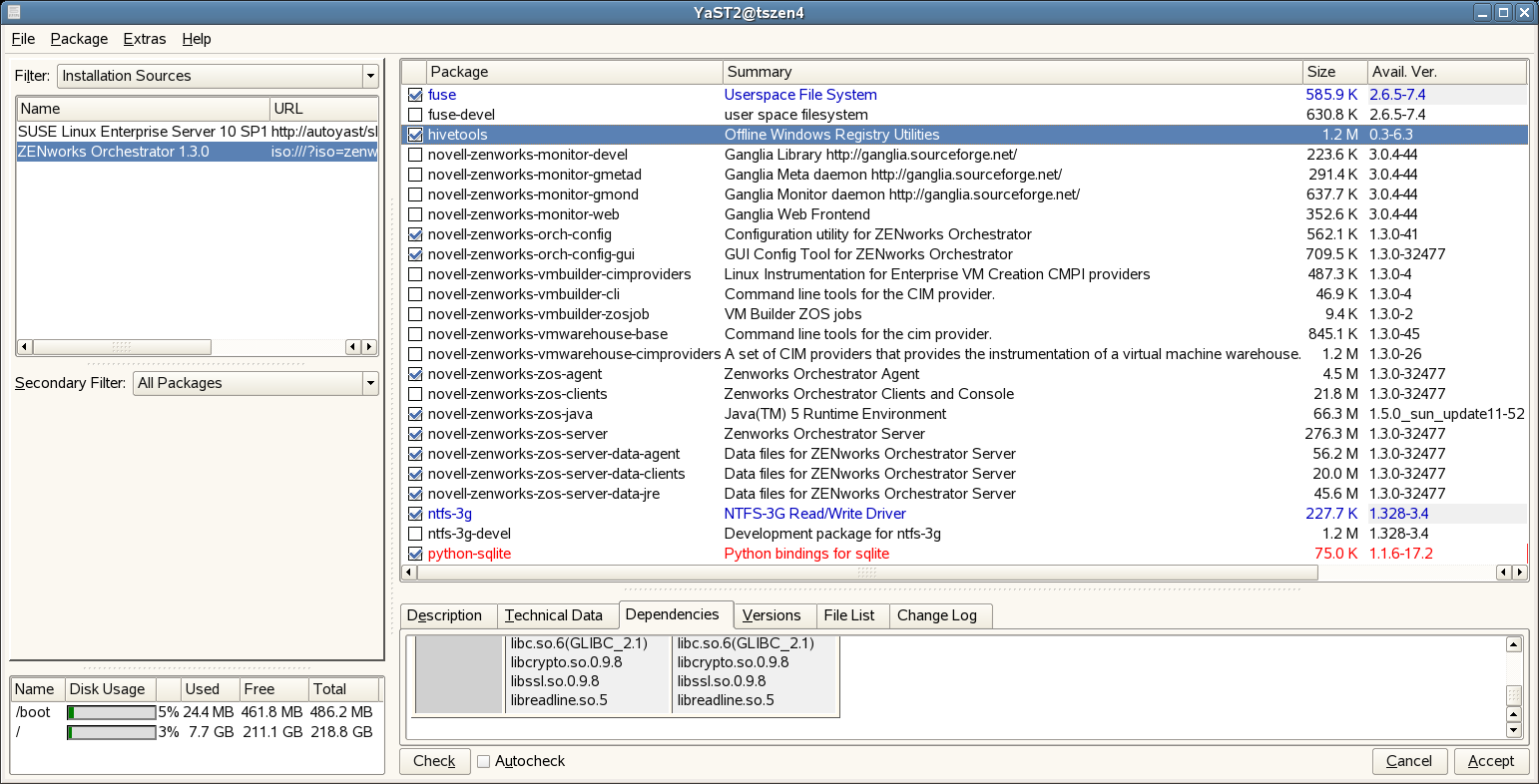The height and width of the screenshot is (784, 1539).
Task: Click the sources list scroll-left arrow
Action: [x=24, y=347]
